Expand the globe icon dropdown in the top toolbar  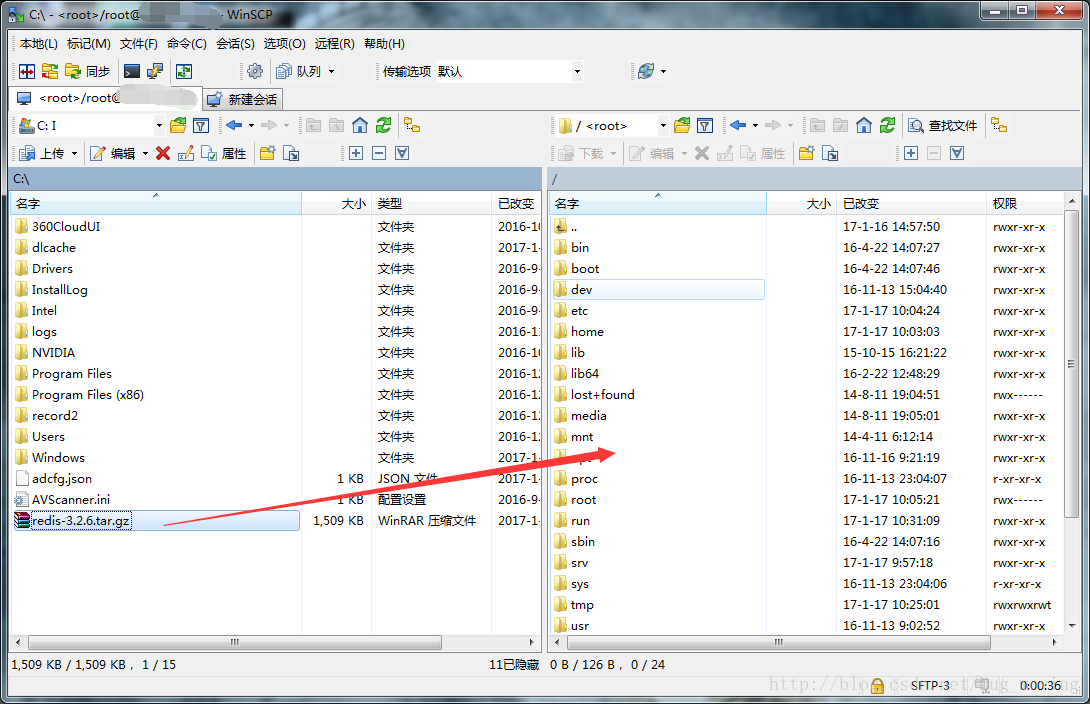(664, 71)
